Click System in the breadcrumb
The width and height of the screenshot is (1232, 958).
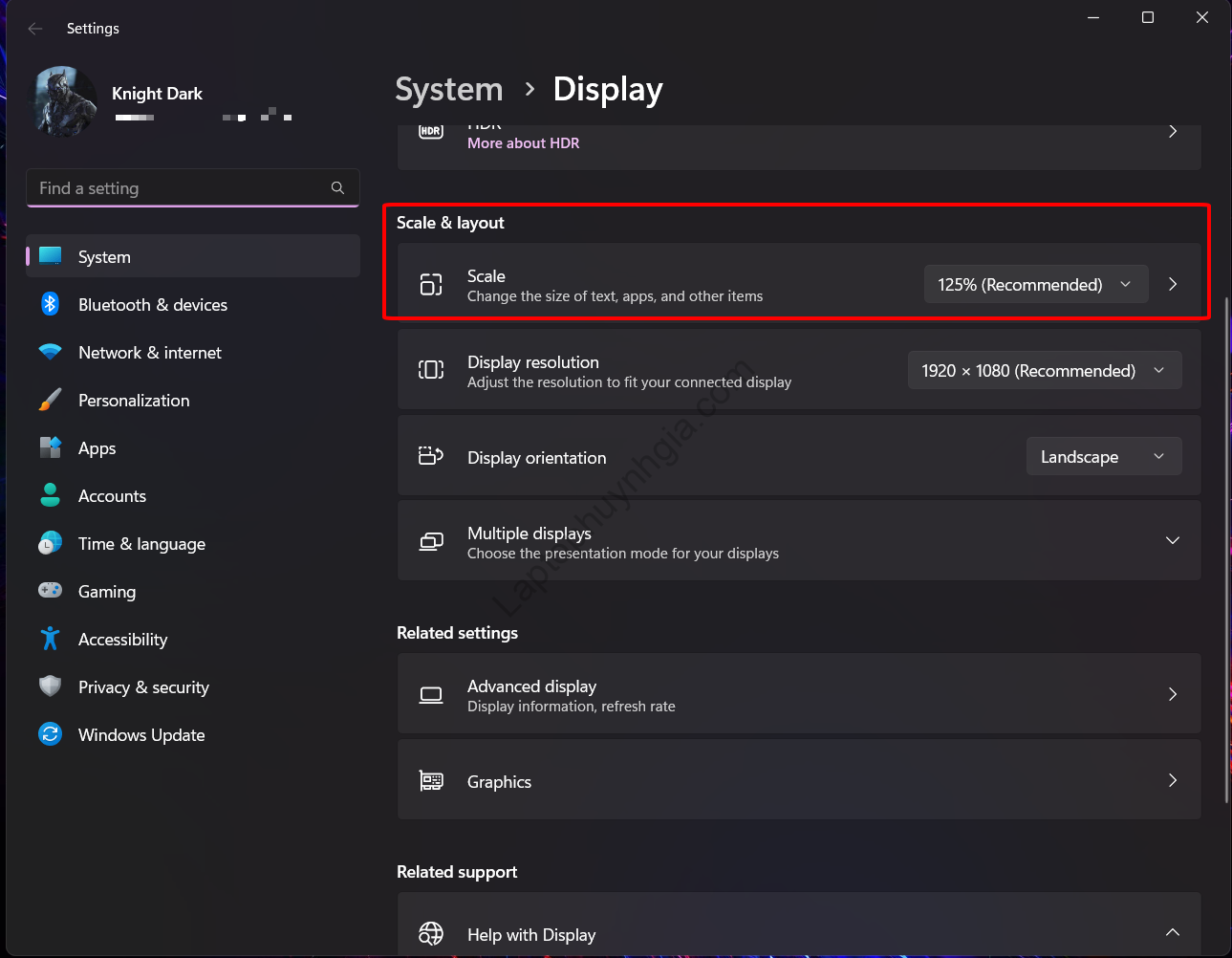[449, 89]
